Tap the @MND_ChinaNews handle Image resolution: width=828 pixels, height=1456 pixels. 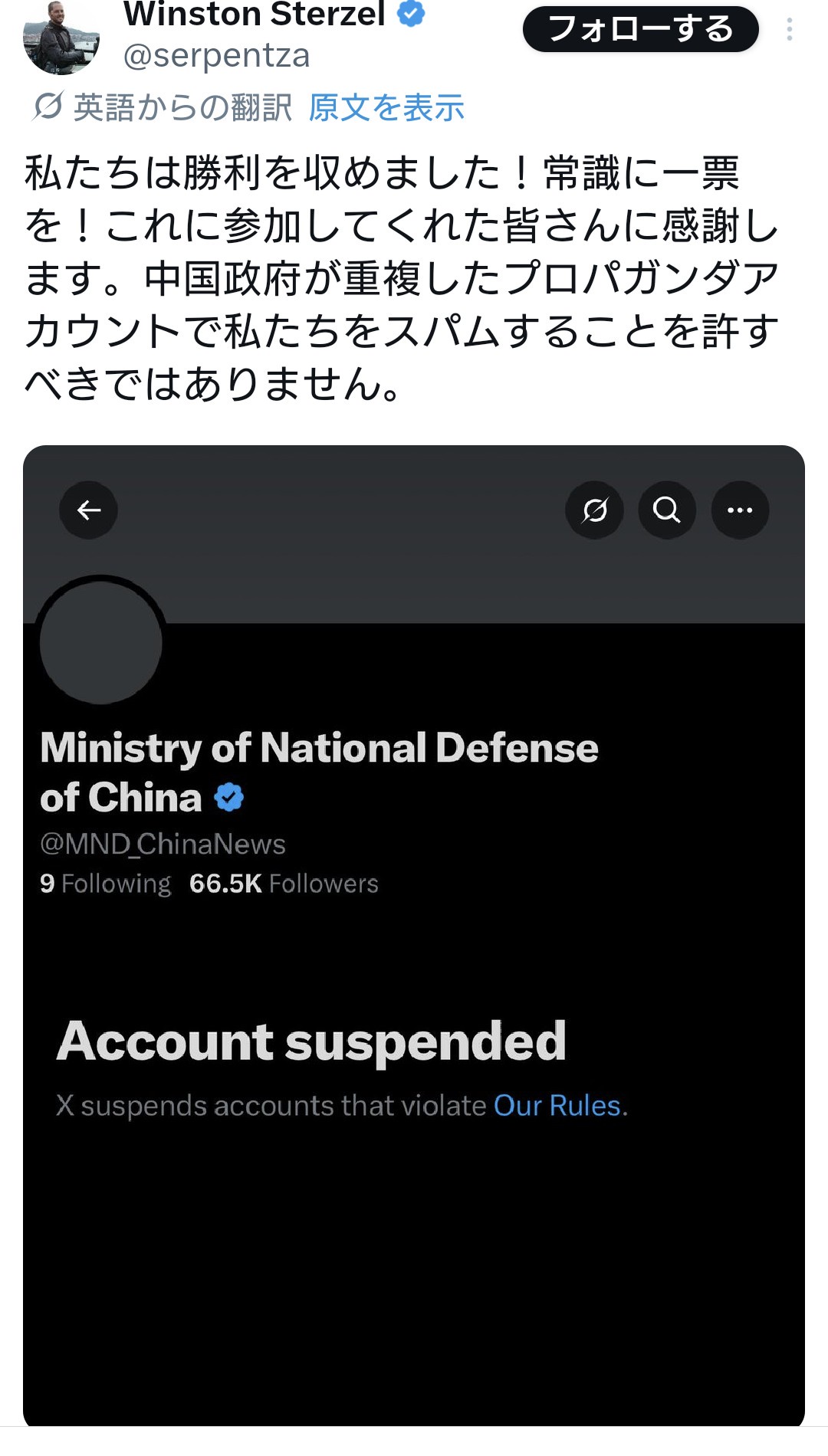point(163,844)
